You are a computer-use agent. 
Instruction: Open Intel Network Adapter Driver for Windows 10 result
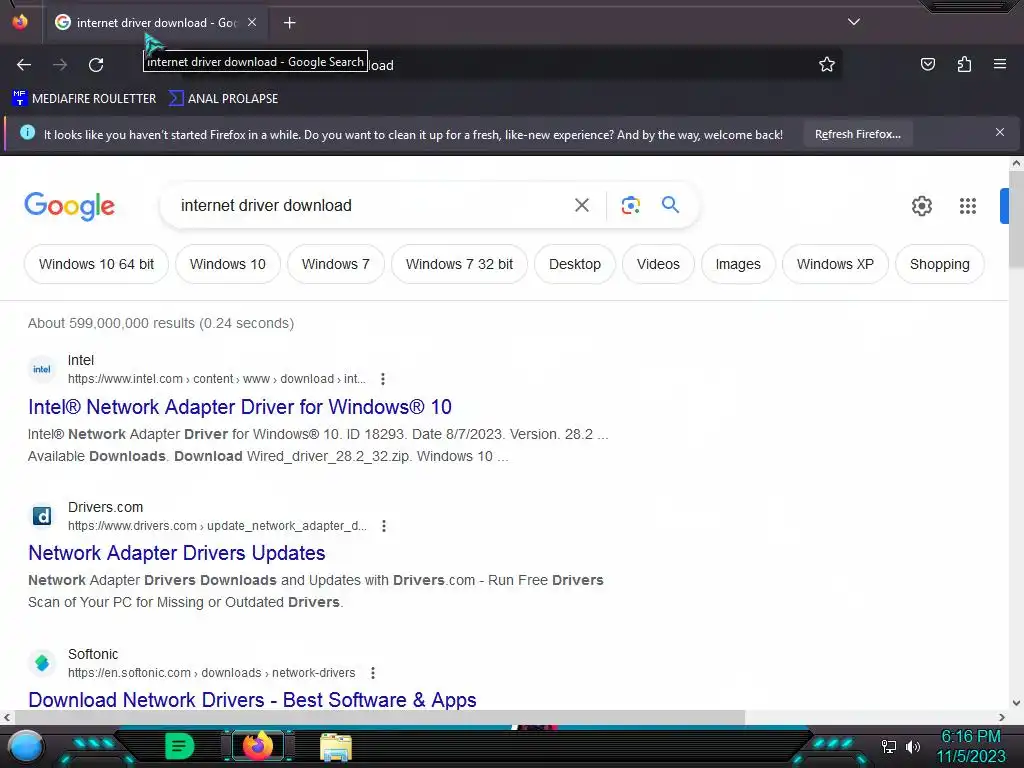pyautogui.click(x=240, y=407)
